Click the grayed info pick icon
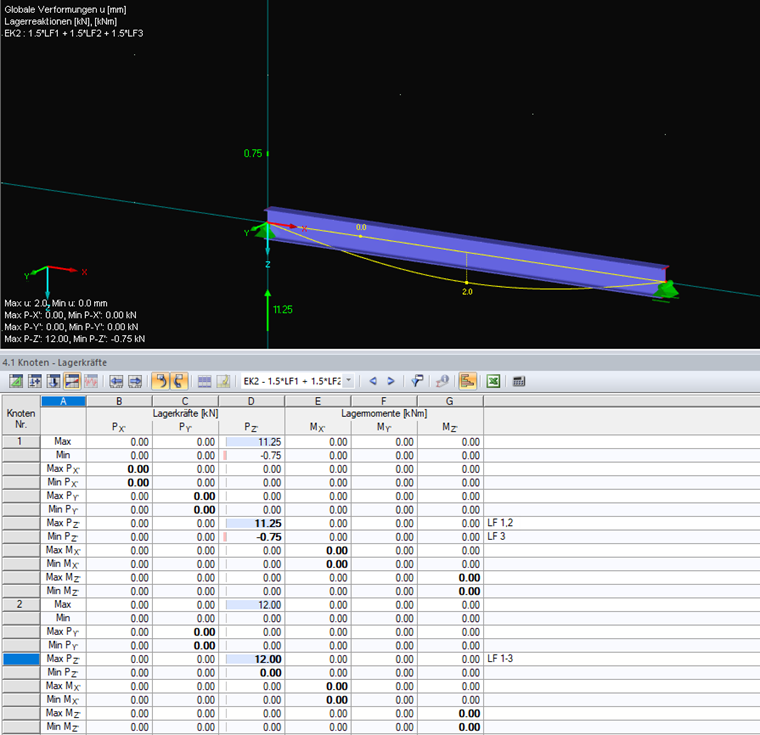This screenshot has height=735, width=760. 442,381
